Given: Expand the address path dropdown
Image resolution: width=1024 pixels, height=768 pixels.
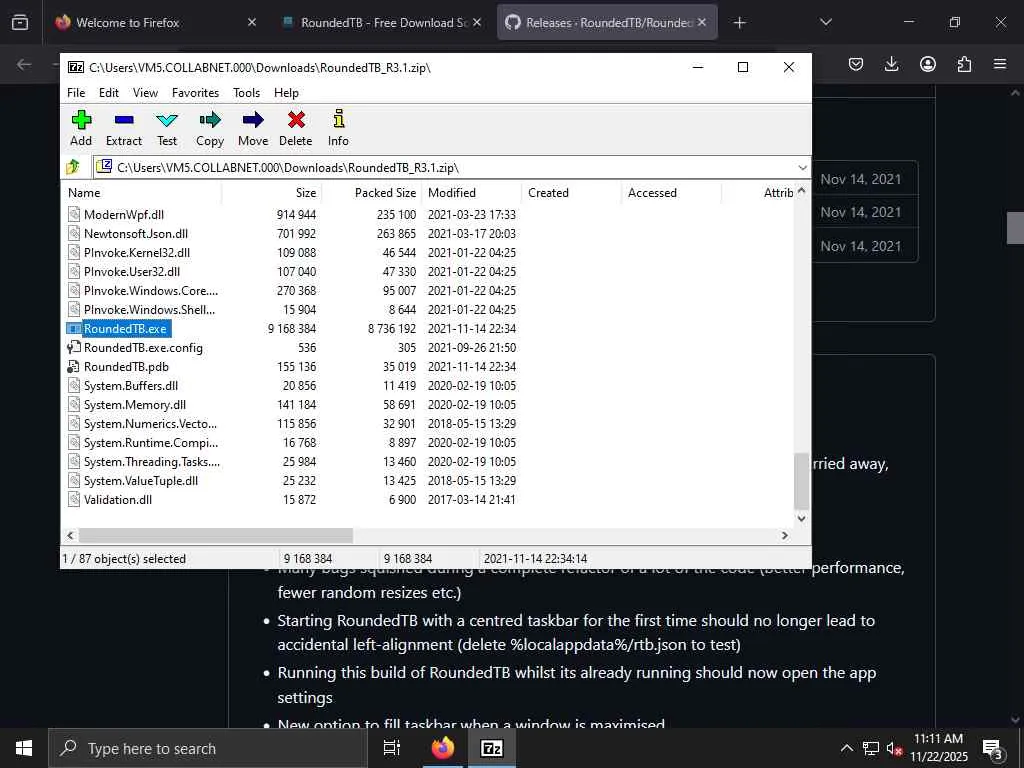Looking at the screenshot, I should click(x=802, y=168).
